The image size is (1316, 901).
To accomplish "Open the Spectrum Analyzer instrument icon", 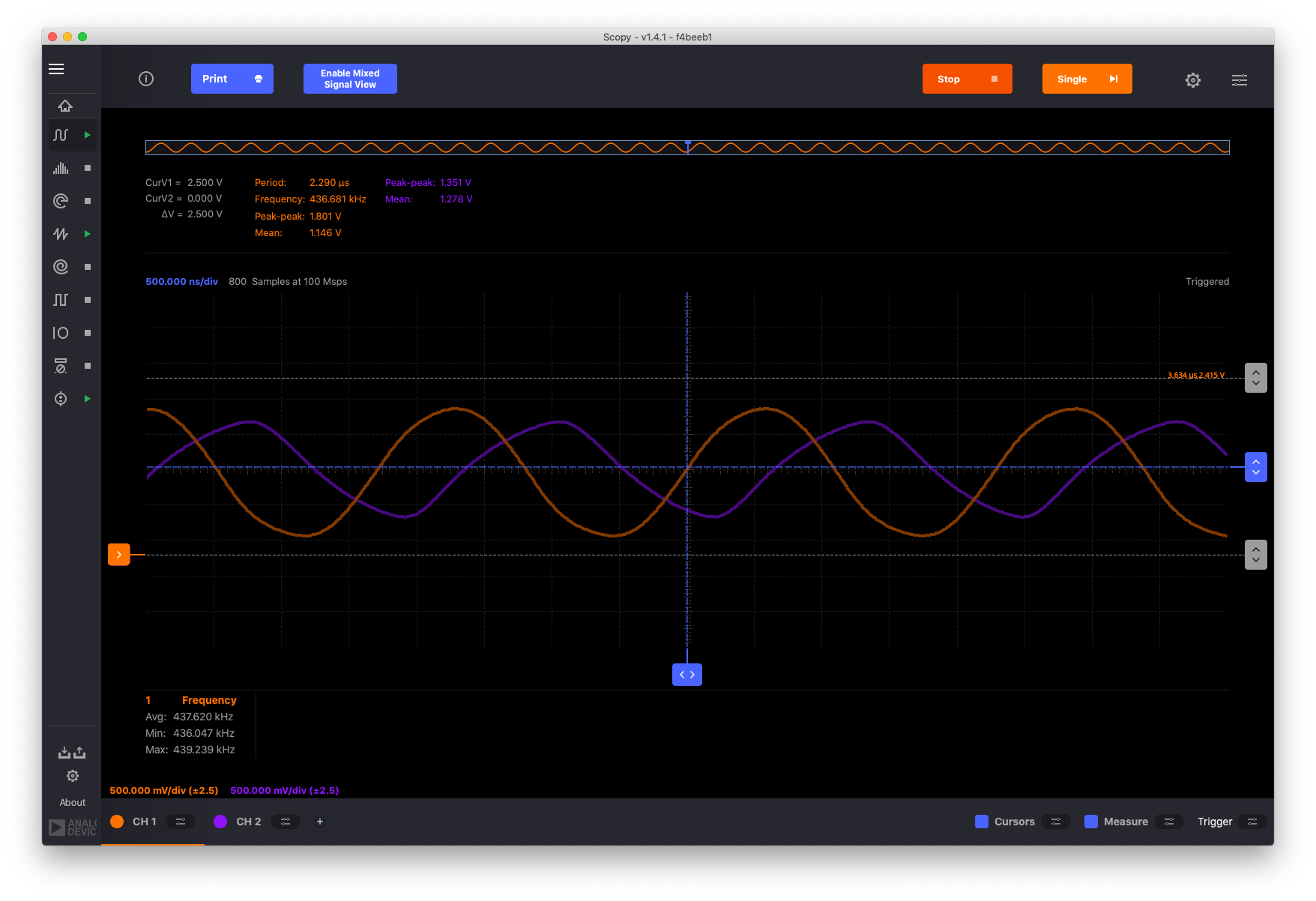I will (61, 168).
